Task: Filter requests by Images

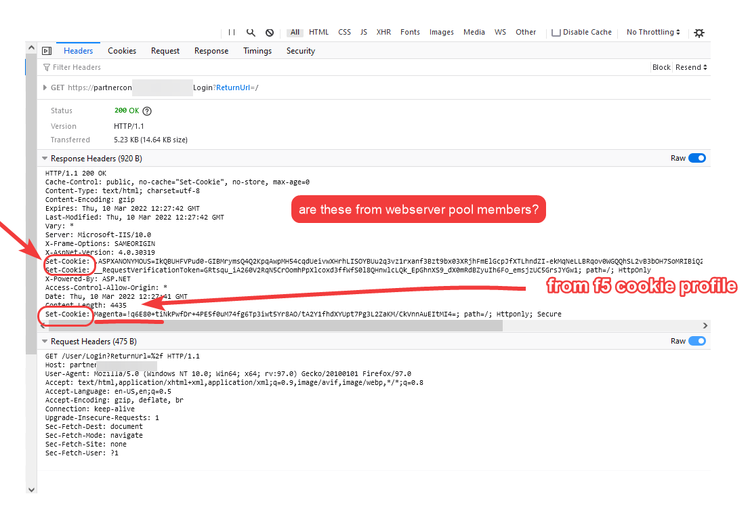Action: pyautogui.click(x=441, y=32)
